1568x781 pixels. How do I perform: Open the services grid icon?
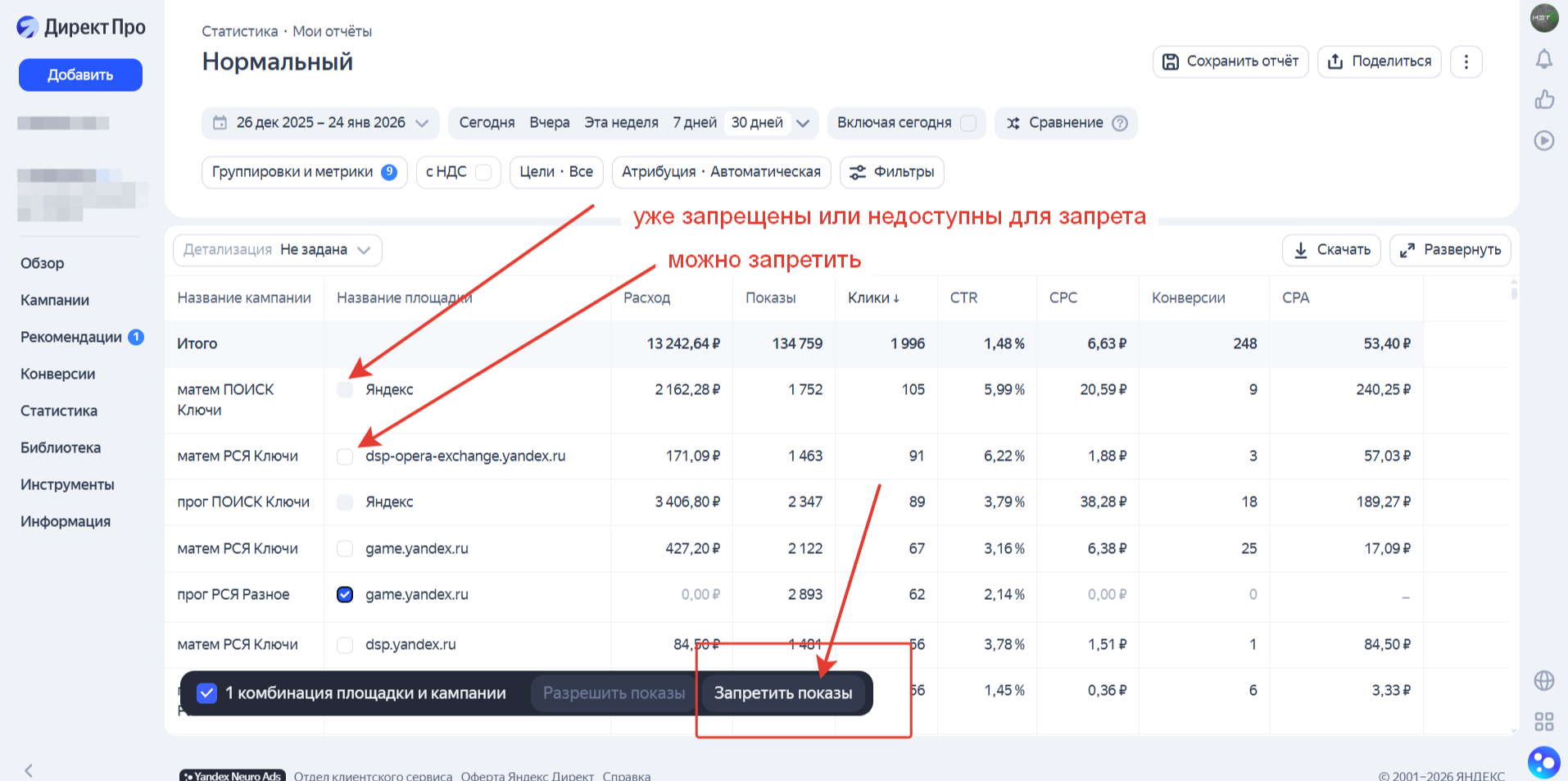(x=1543, y=721)
